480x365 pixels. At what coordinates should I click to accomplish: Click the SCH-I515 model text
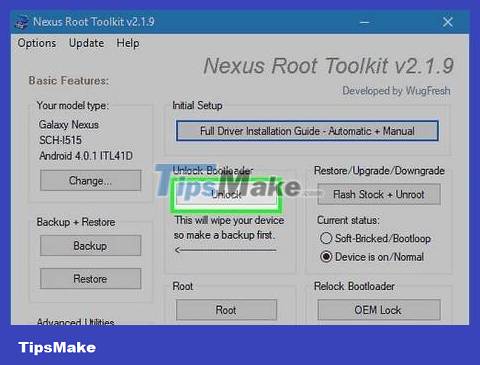point(60,140)
